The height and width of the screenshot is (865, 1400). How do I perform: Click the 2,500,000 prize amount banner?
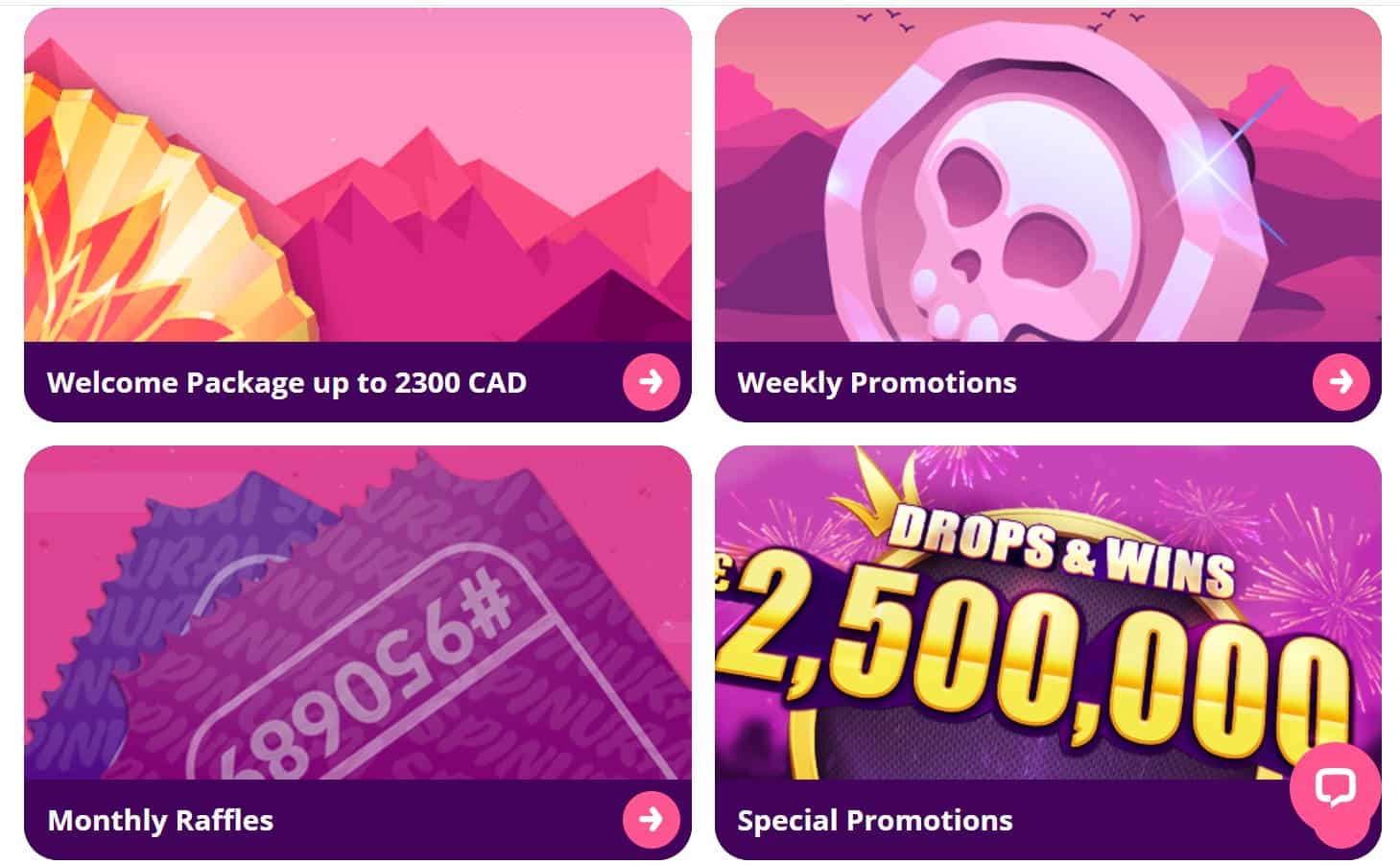coord(1032,653)
